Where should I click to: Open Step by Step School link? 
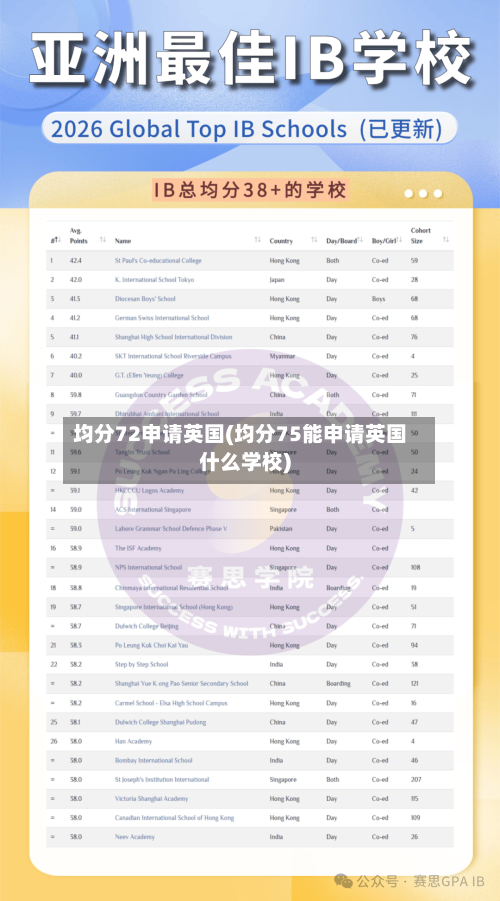click(141, 664)
